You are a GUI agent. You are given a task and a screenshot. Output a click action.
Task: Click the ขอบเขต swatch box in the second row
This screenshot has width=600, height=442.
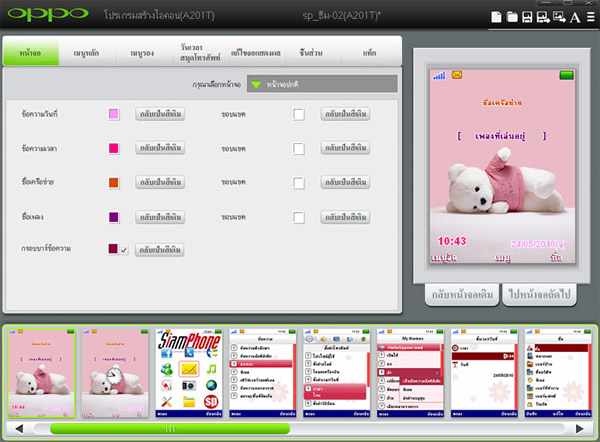(x=299, y=148)
